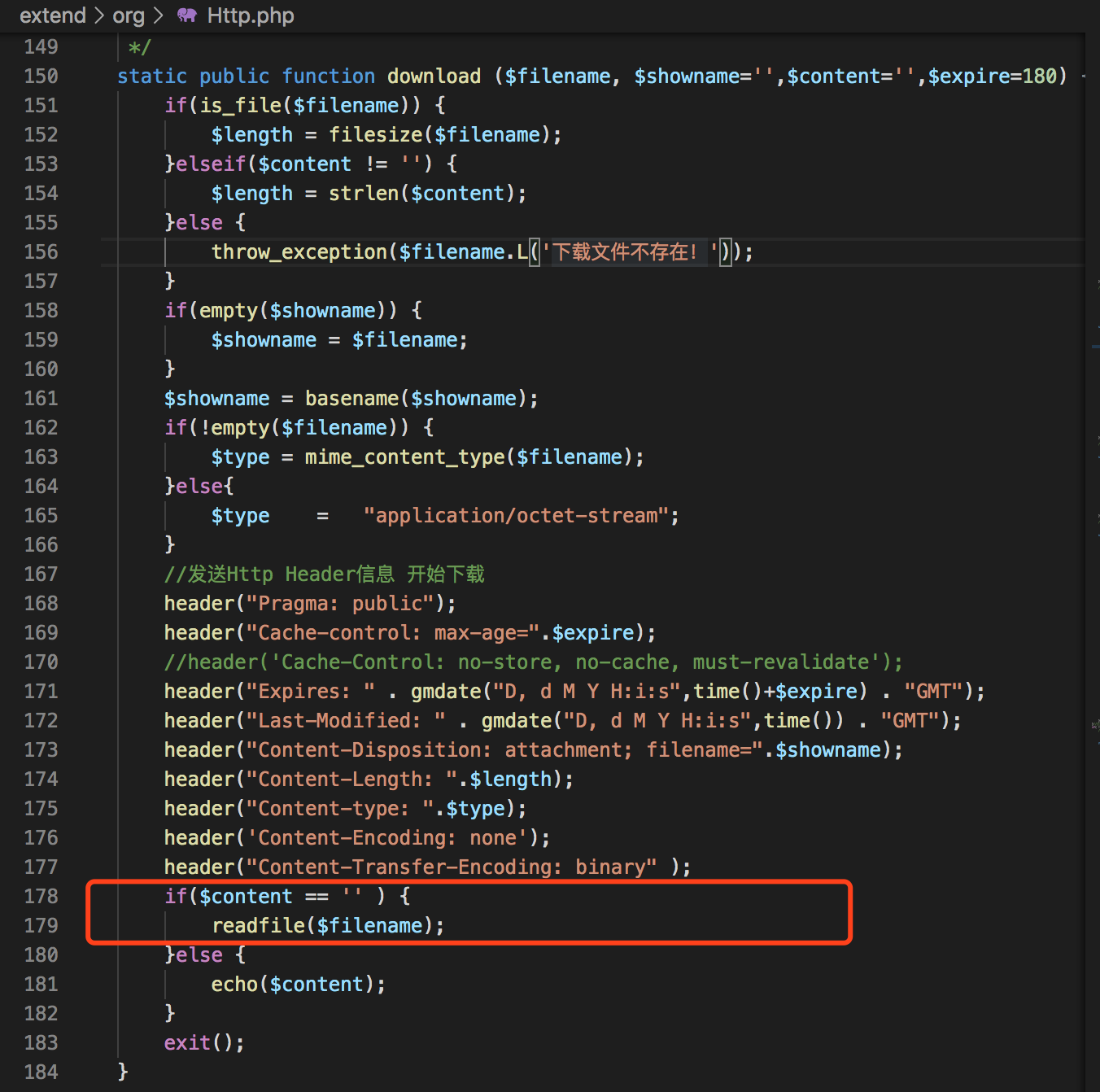Click the Chinese comment on line 167
Image resolution: width=1100 pixels, height=1092 pixels.
(324, 574)
